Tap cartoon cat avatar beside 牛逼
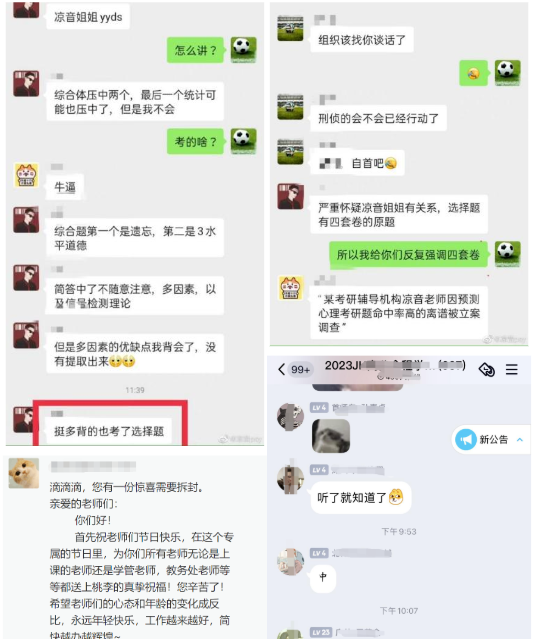This screenshot has height=639, width=535. click(26, 175)
